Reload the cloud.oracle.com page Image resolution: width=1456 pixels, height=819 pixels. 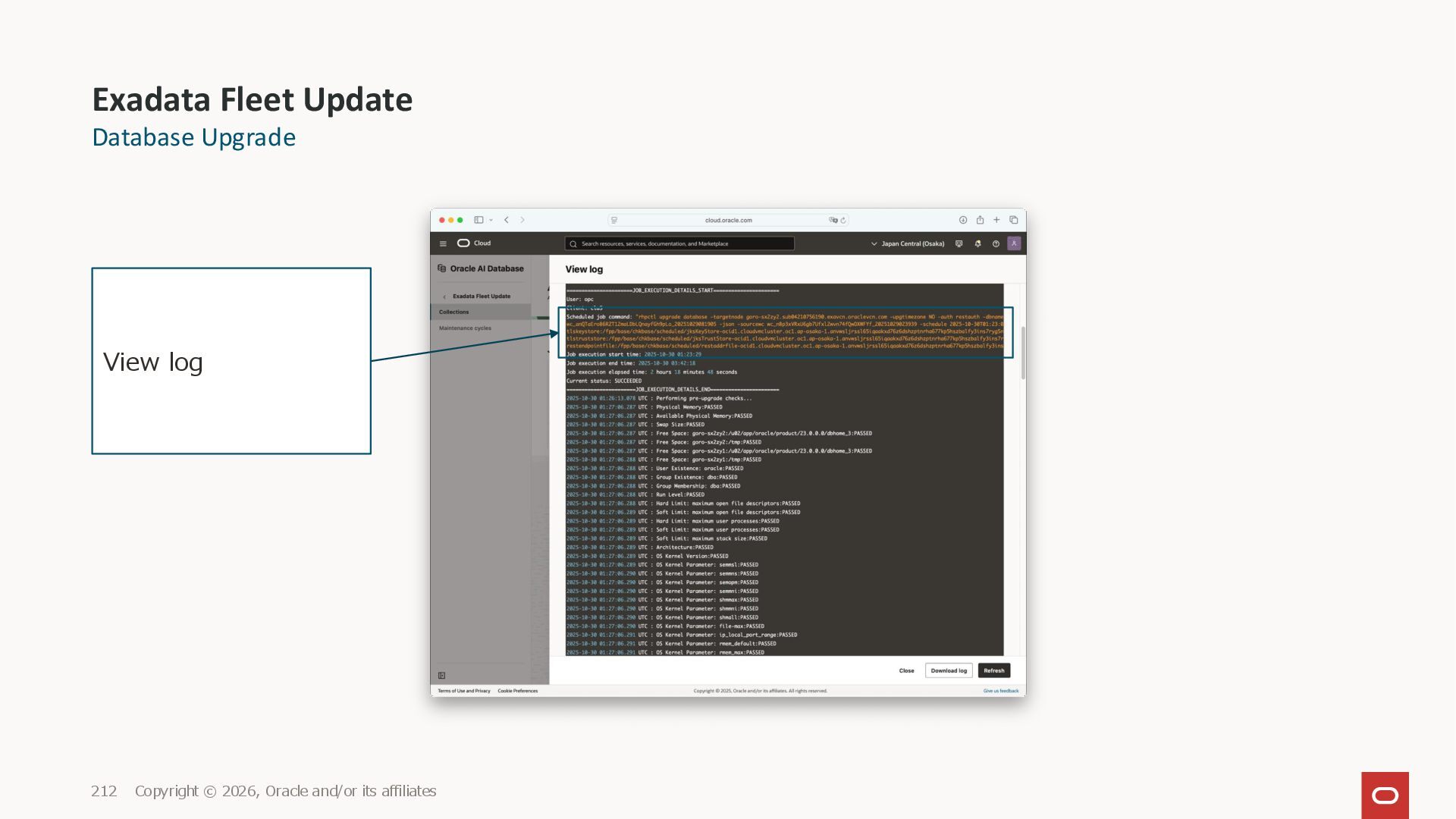(x=843, y=220)
